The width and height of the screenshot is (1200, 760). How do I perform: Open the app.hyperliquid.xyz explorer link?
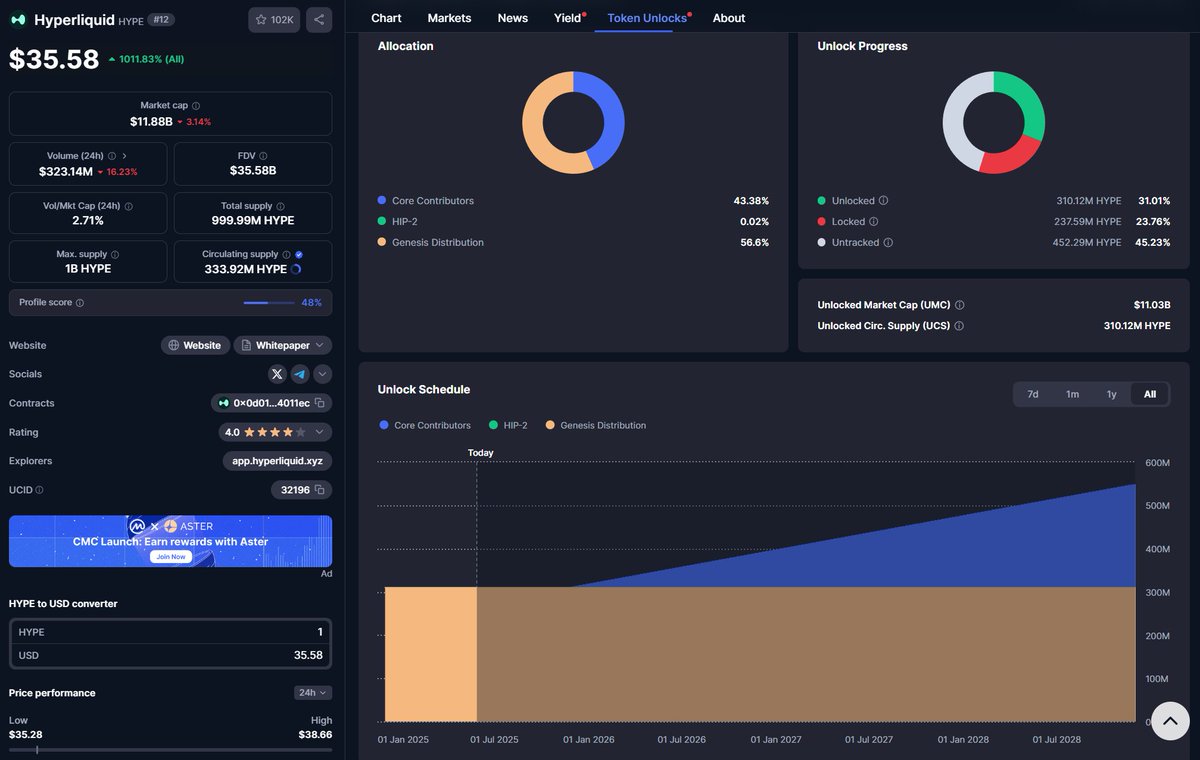point(277,461)
